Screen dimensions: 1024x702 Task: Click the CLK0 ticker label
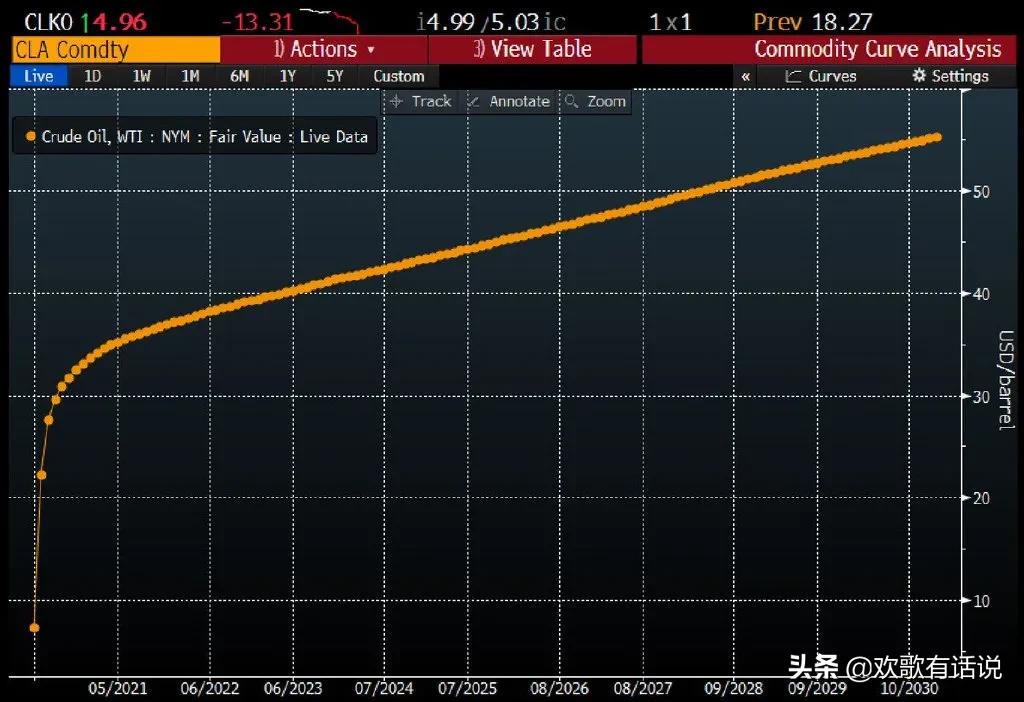click(x=48, y=23)
